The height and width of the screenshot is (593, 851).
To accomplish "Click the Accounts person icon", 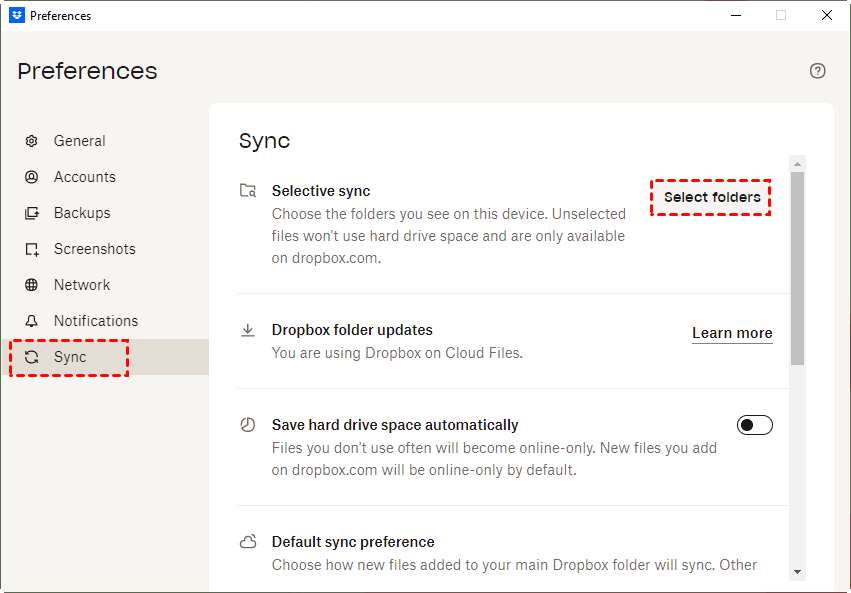I will [32, 177].
